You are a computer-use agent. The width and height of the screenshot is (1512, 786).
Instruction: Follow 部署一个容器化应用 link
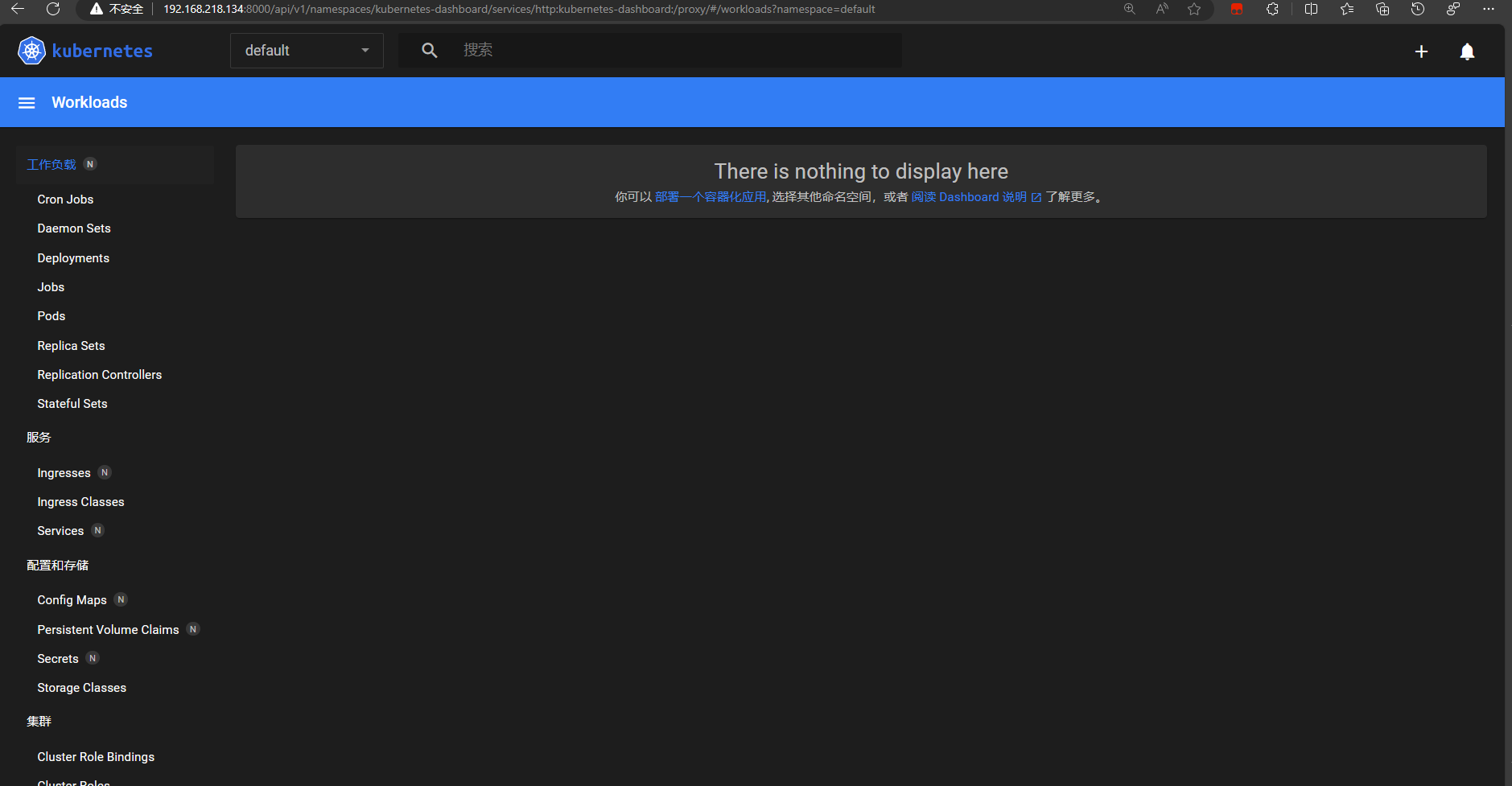[x=711, y=197]
